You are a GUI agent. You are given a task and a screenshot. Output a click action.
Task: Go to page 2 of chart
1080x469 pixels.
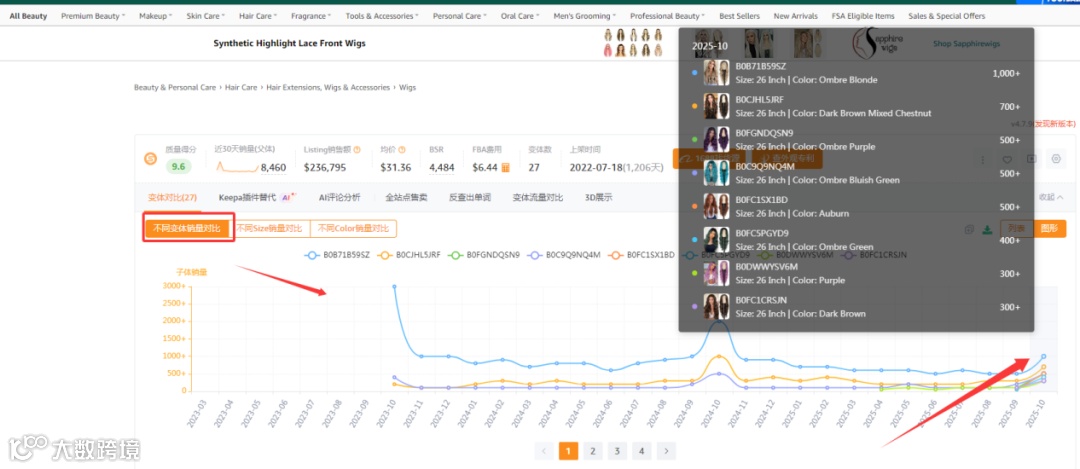pos(592,451)
